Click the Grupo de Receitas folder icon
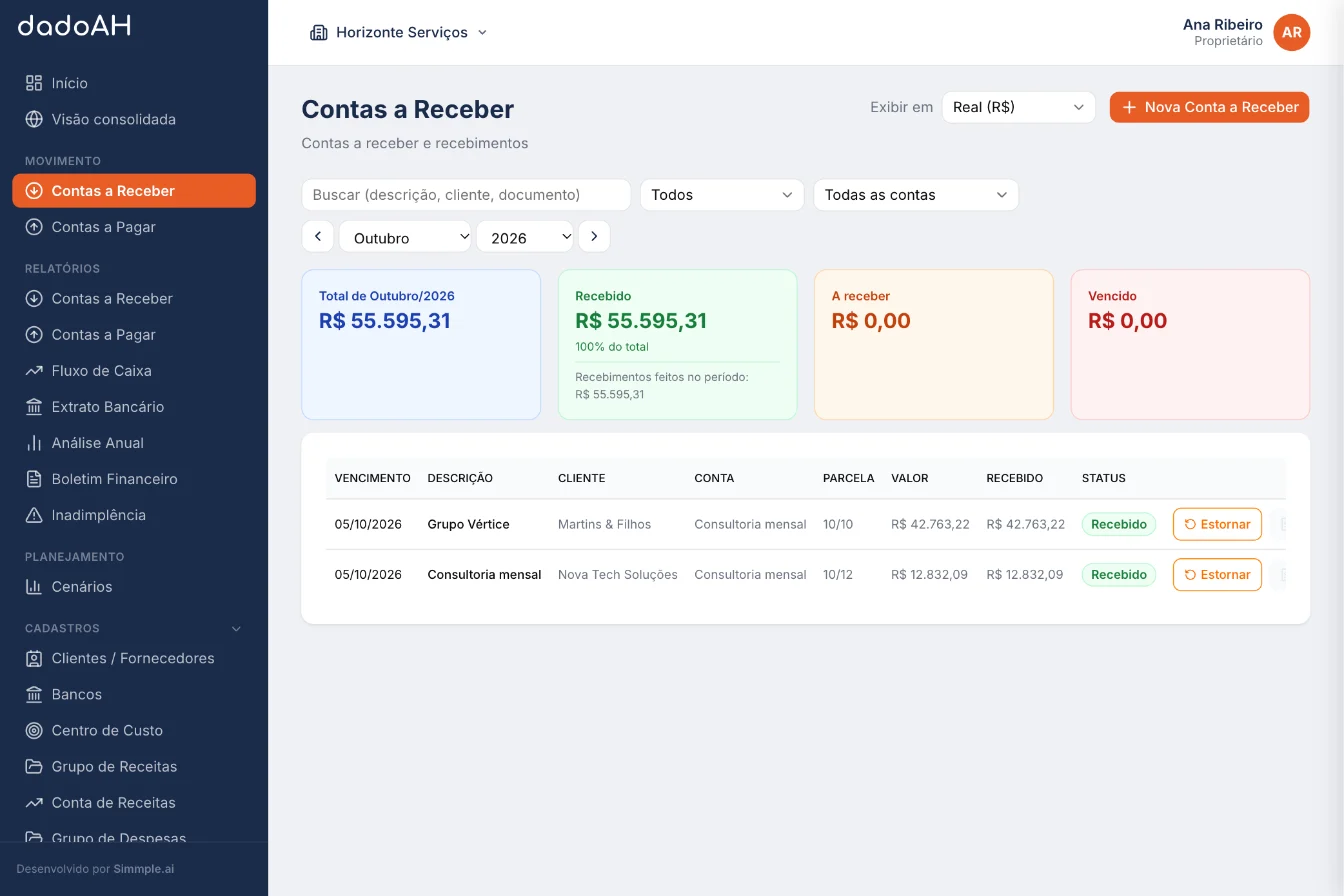 click(x=34, y=766)
